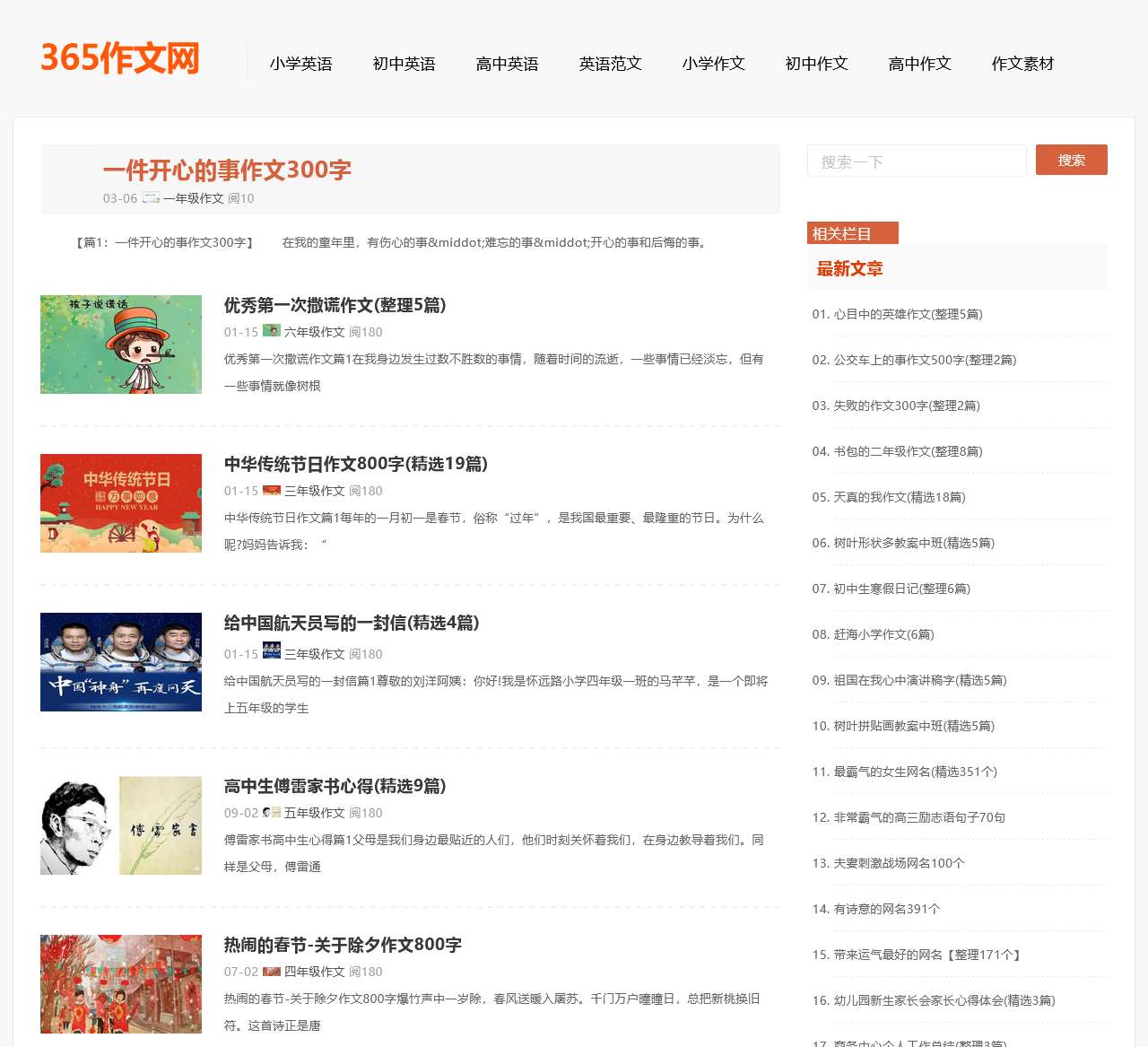This screenshot has width=1148, height=1047.
Task: Open sidebar item 祖国在我心中演讲稿字(精选5篇)
Action: click(x=920, y=680)
